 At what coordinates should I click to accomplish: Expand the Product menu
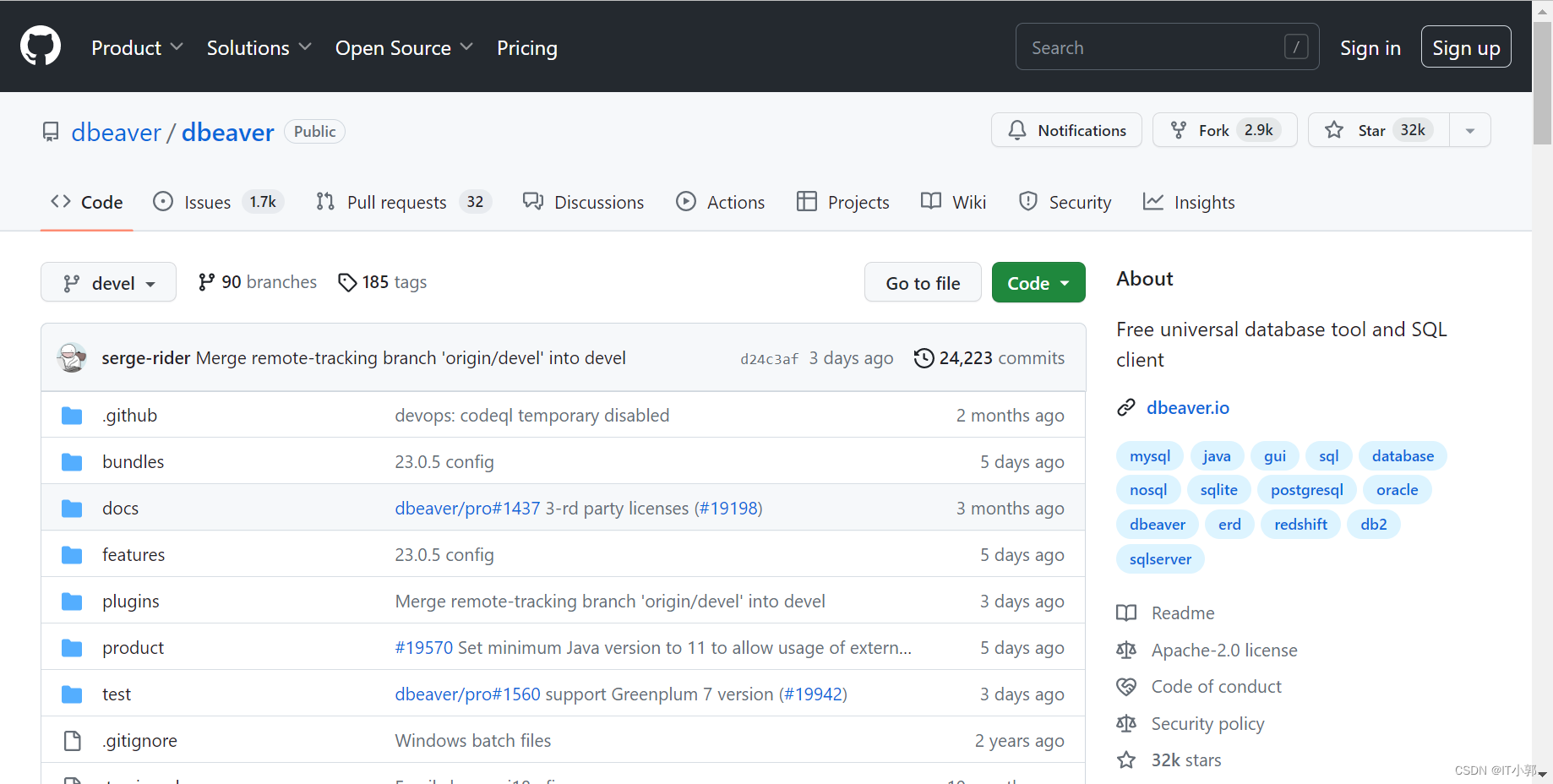coord(137,48)
